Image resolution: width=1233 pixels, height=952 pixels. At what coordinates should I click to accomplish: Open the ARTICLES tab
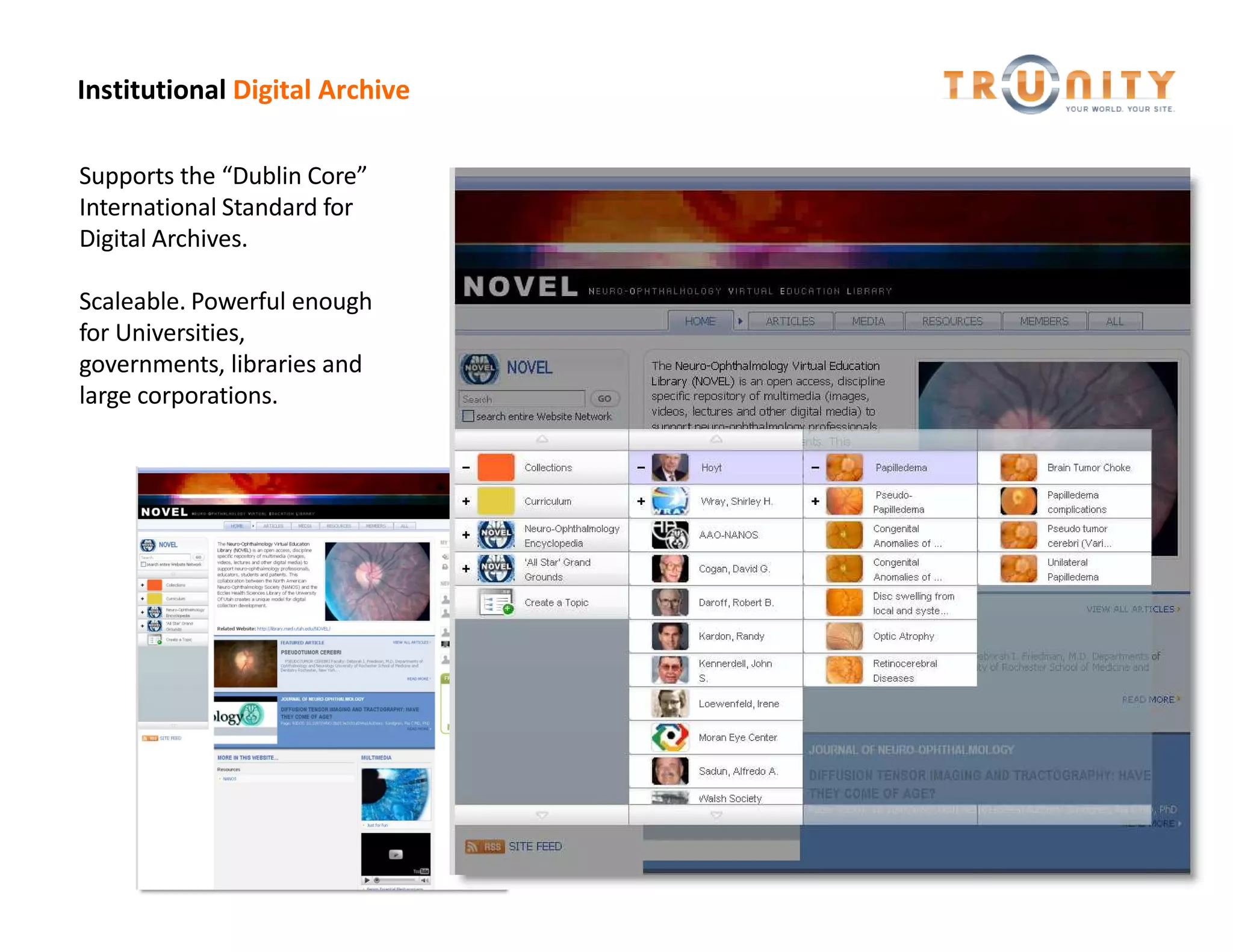790,321
